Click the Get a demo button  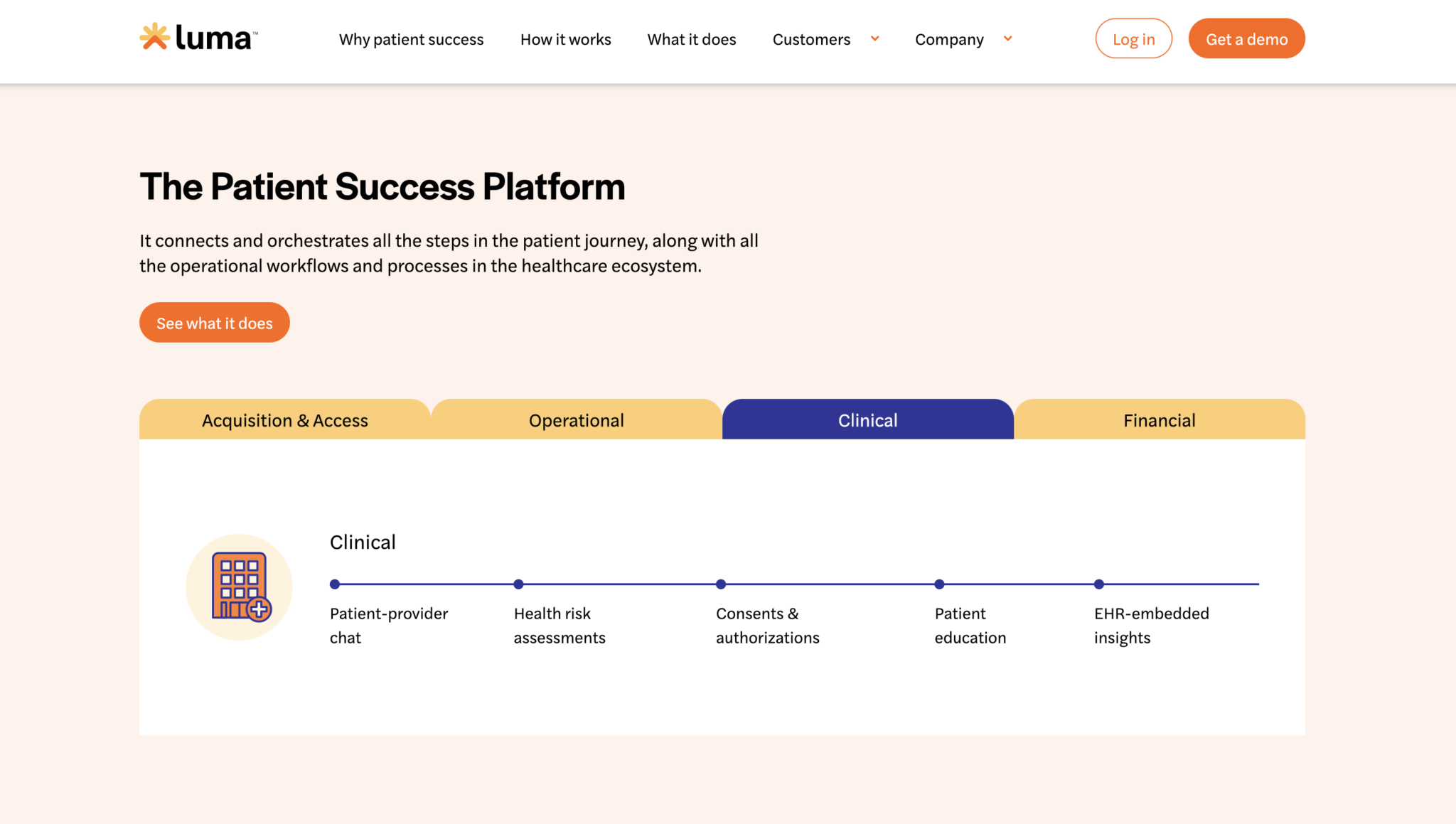pyautogui.click(x=1246, y=38)
